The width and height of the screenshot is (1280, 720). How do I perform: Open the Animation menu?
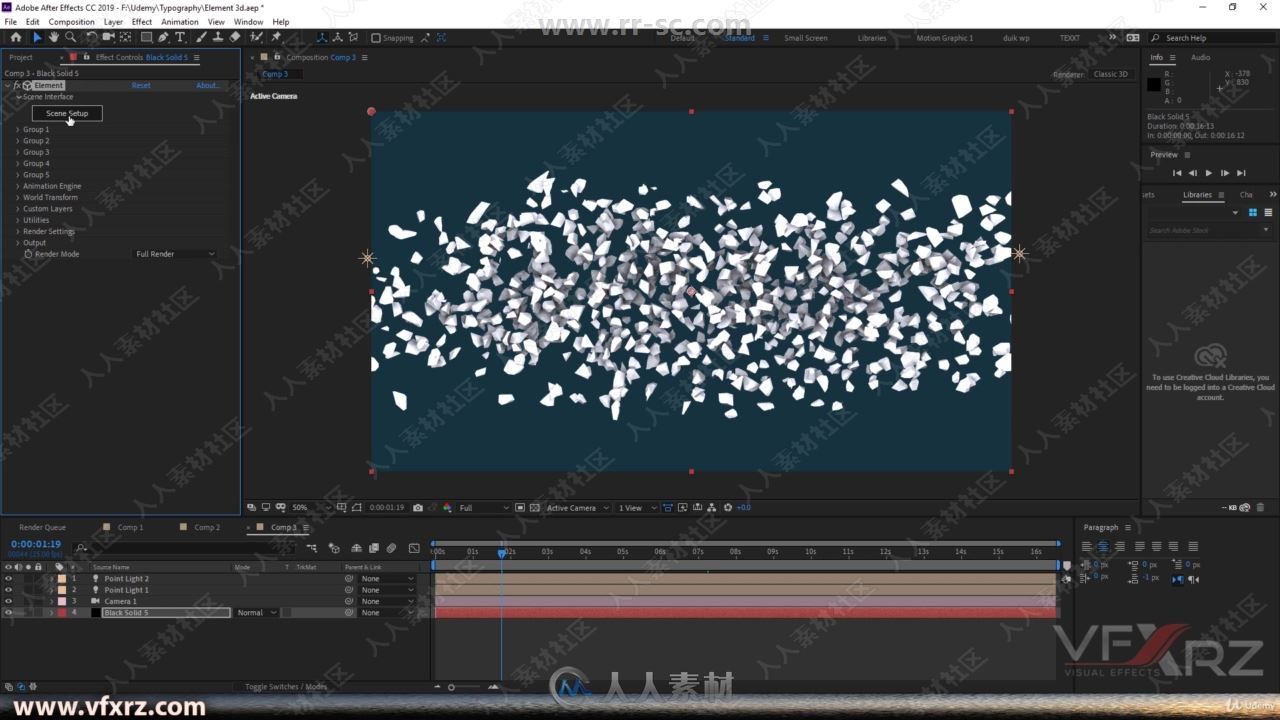(x=180, y=22)
